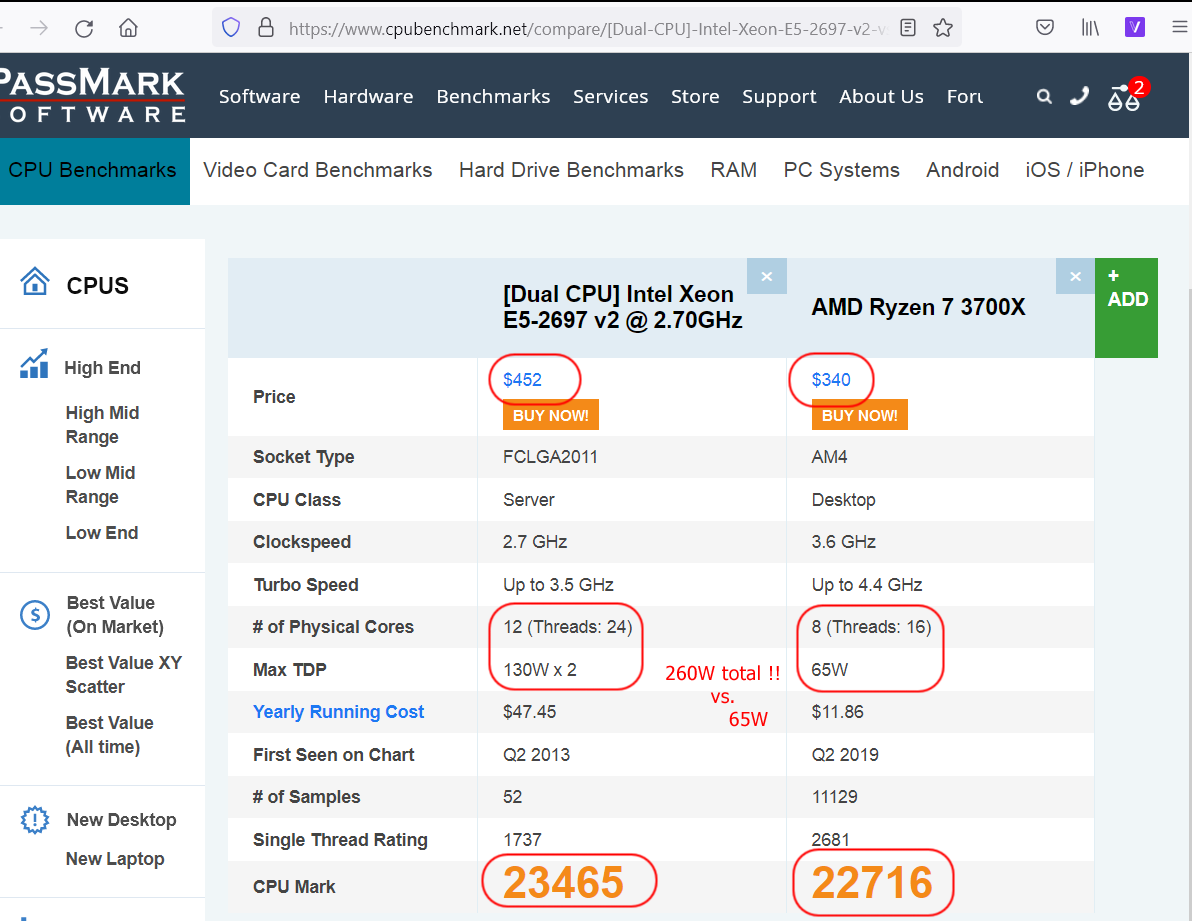Open the Pocket save icon
The image size is (1192, 921).
pos(1045,28)
